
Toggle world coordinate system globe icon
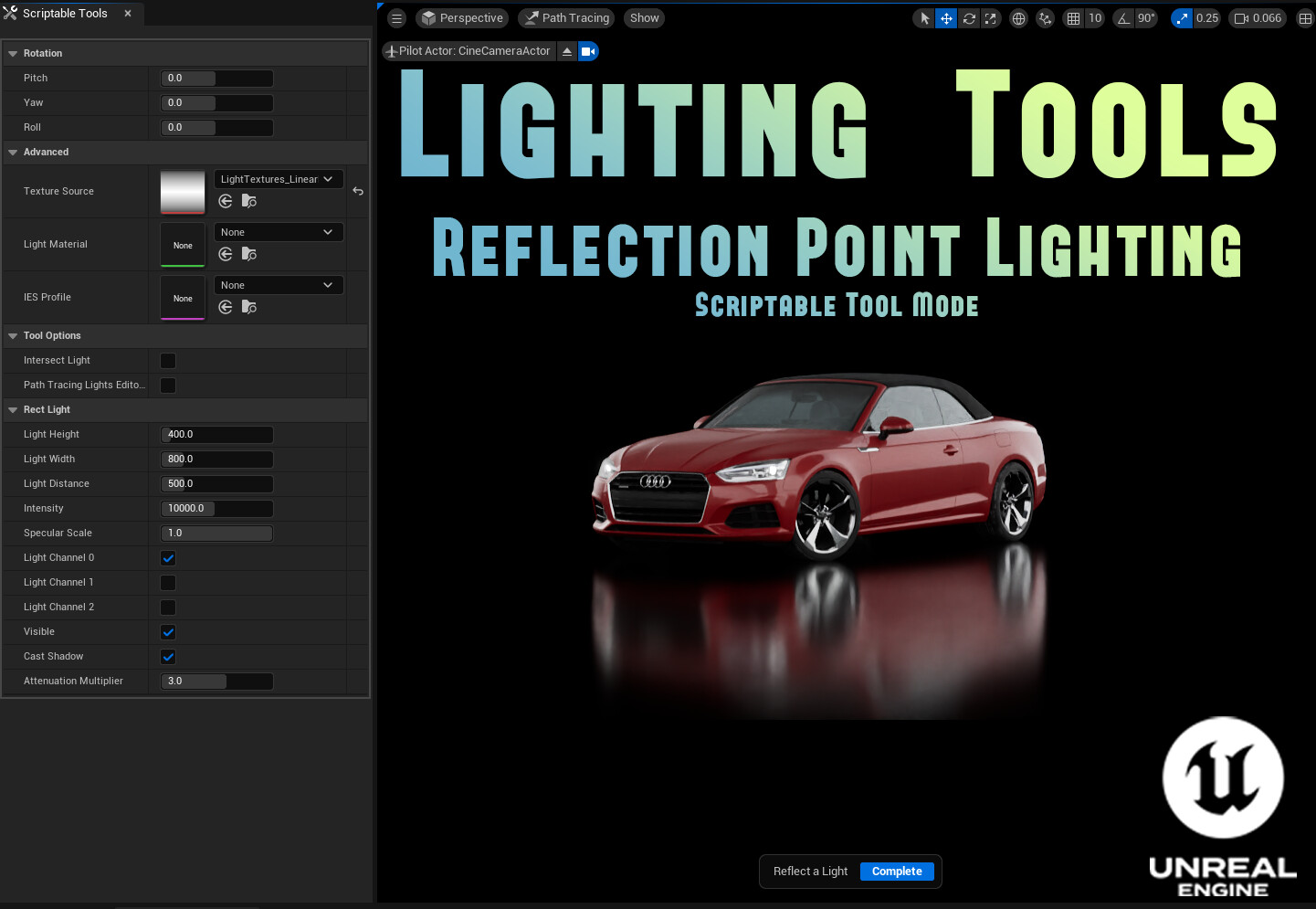pyautogui.click(x=1018, y=18)
